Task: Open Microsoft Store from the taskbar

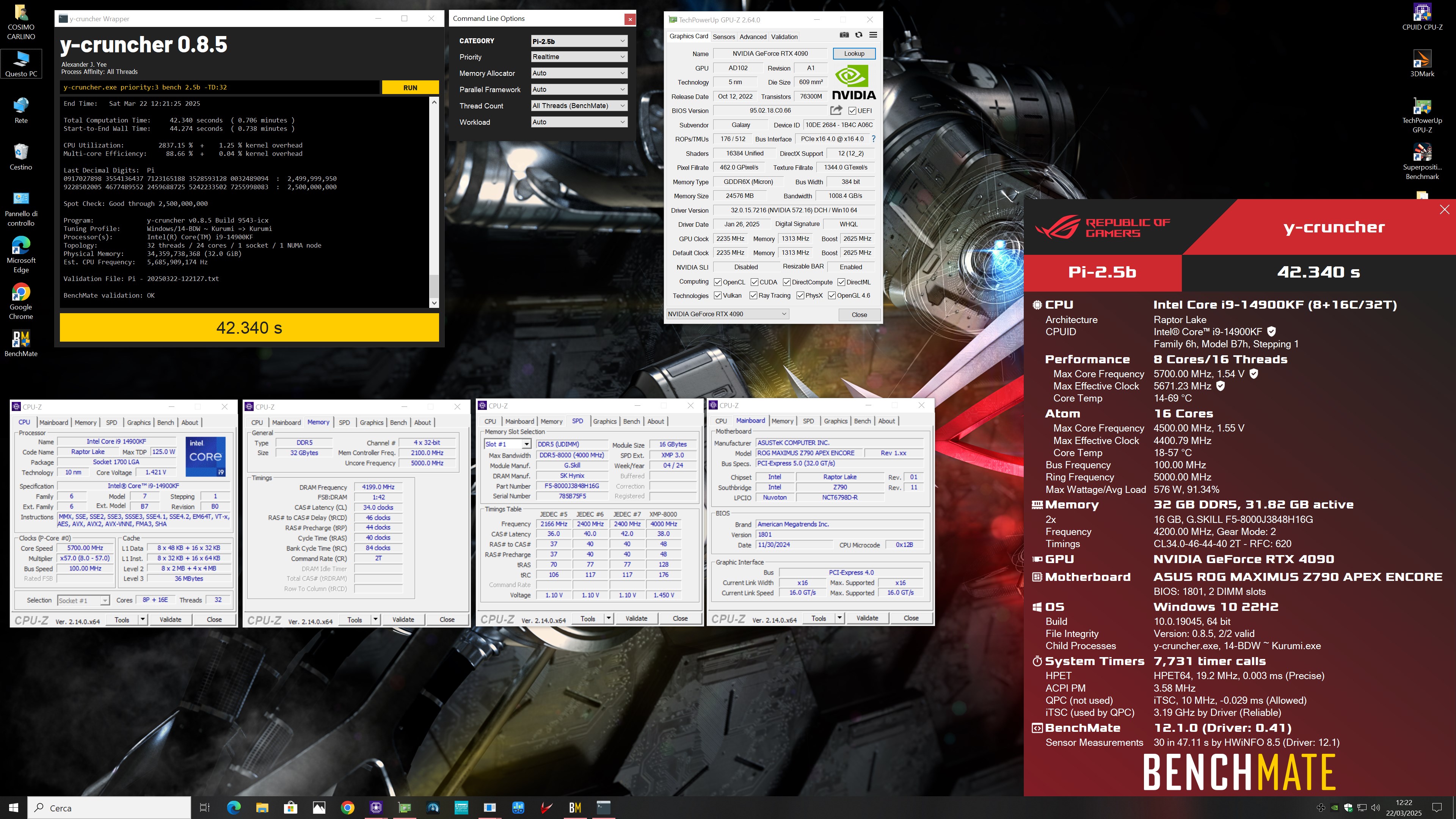Action: [x=290, y=808]
